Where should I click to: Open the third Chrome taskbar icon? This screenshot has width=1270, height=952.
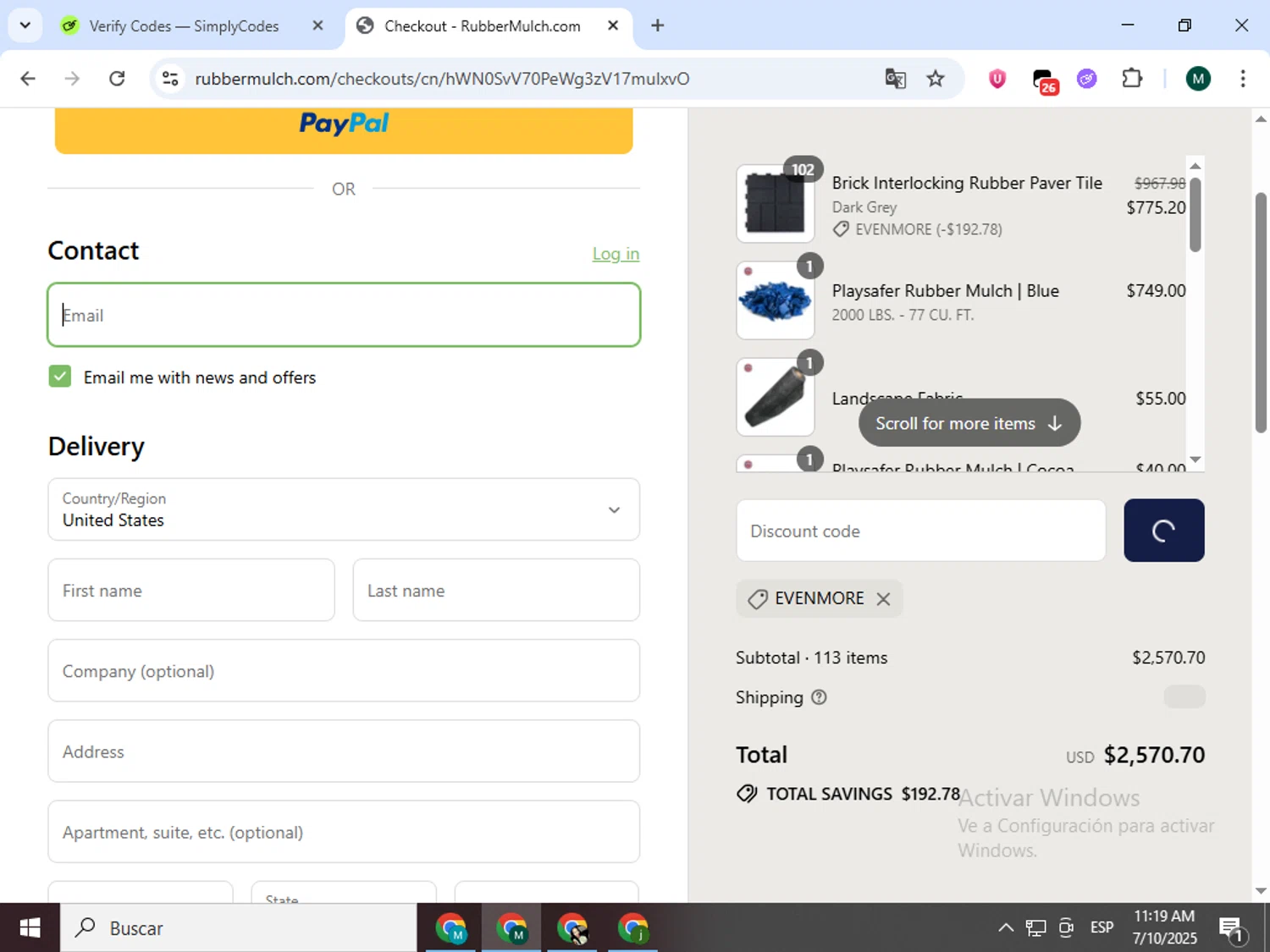coord(573,928)
